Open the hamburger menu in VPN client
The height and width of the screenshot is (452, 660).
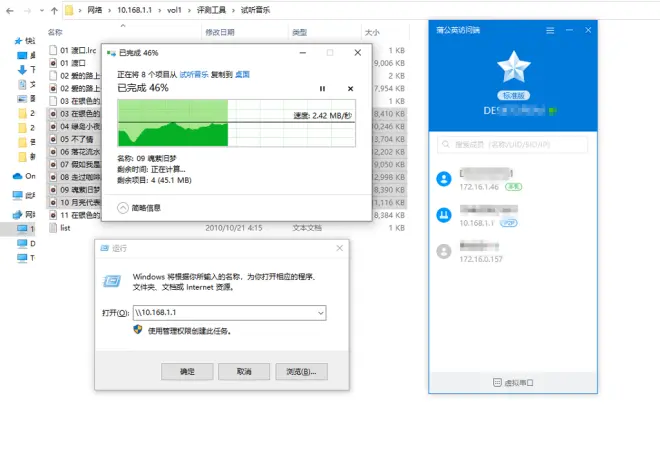point(549,31)
